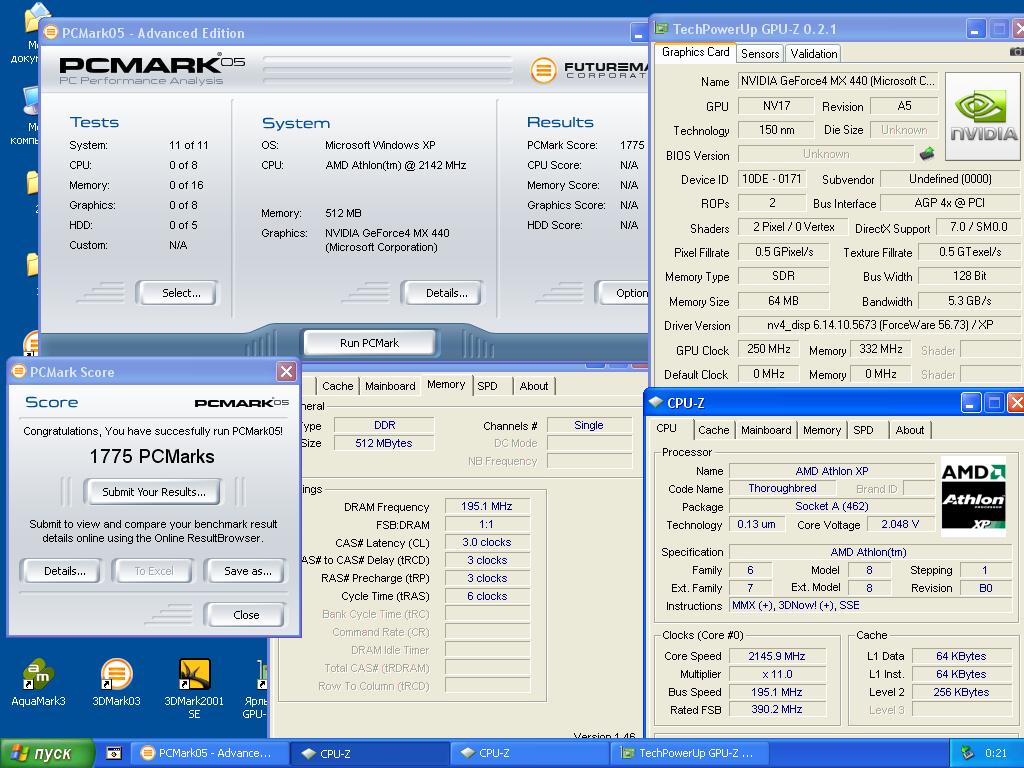Open SPD tab in the background CPU-Z
The width and height of the screenshot is (1024, 768).
point(487,386)
